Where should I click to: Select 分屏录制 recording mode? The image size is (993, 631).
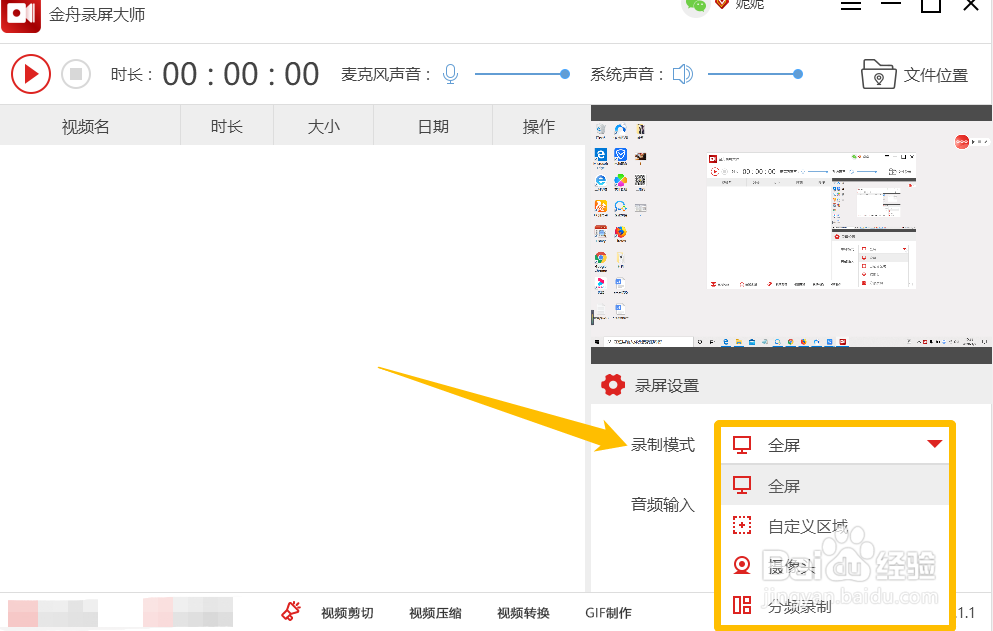pos(835,606)
